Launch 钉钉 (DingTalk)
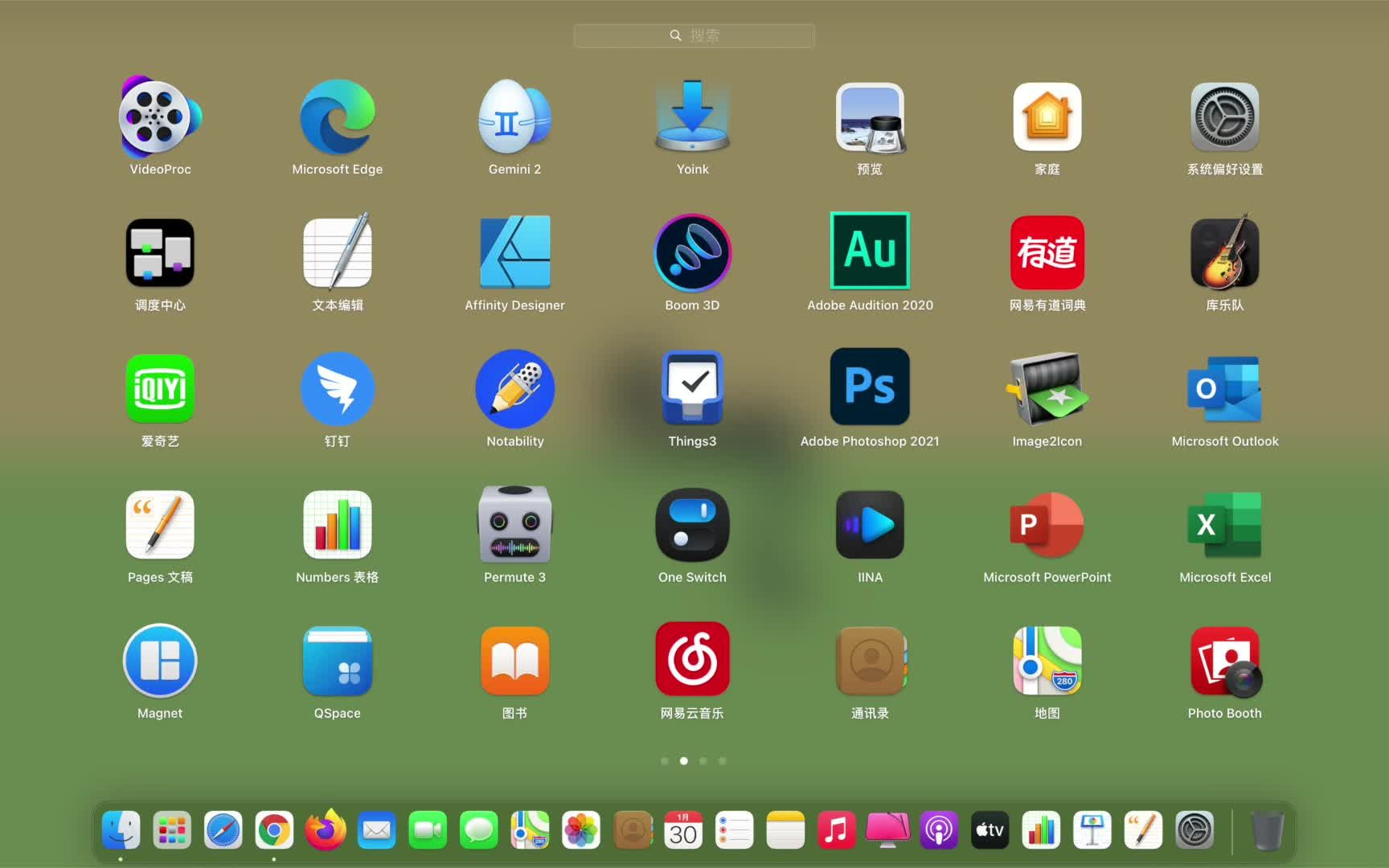 click(x=338, y=389)
